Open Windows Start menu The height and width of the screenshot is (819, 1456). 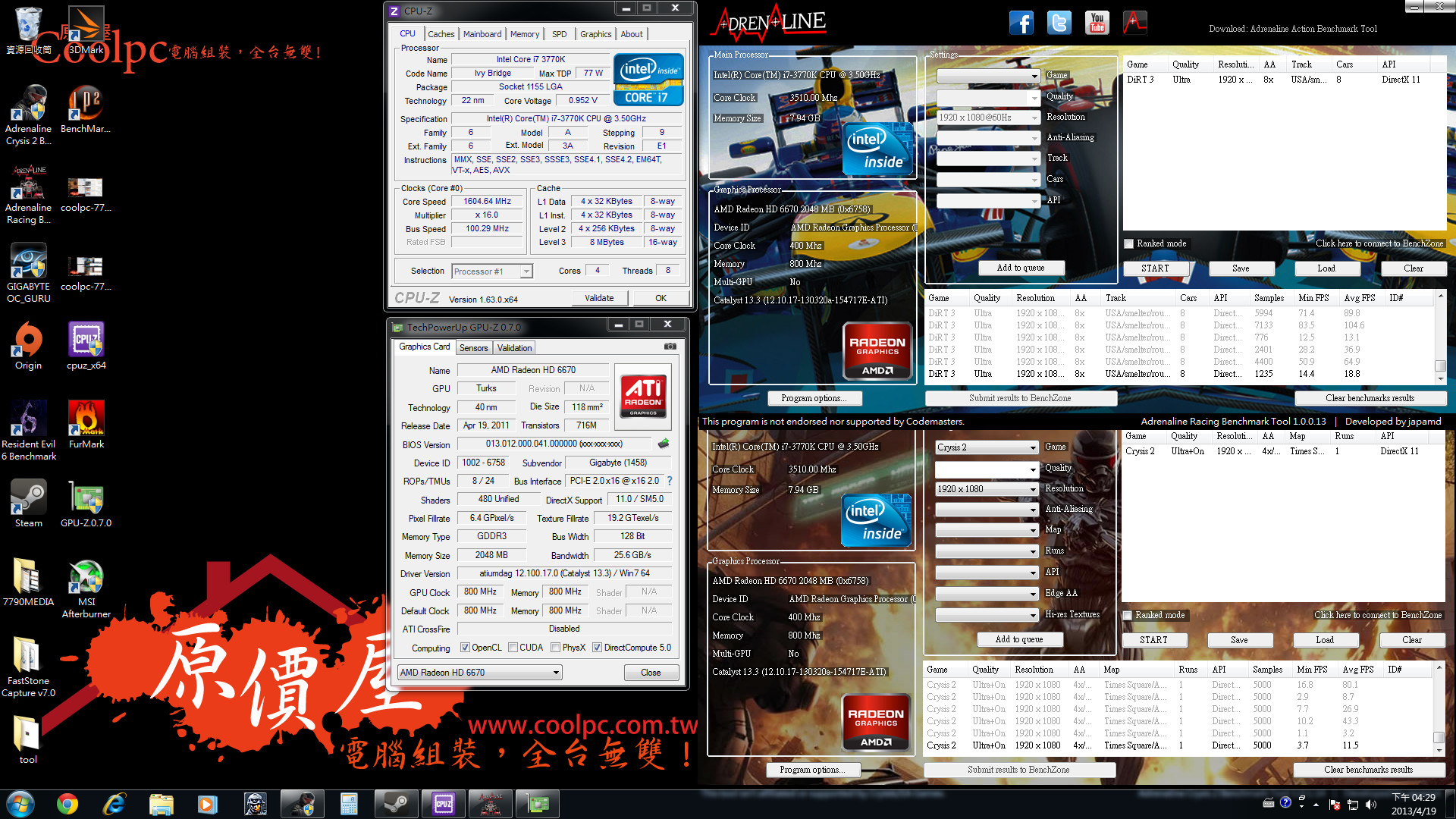coord(20,804)
